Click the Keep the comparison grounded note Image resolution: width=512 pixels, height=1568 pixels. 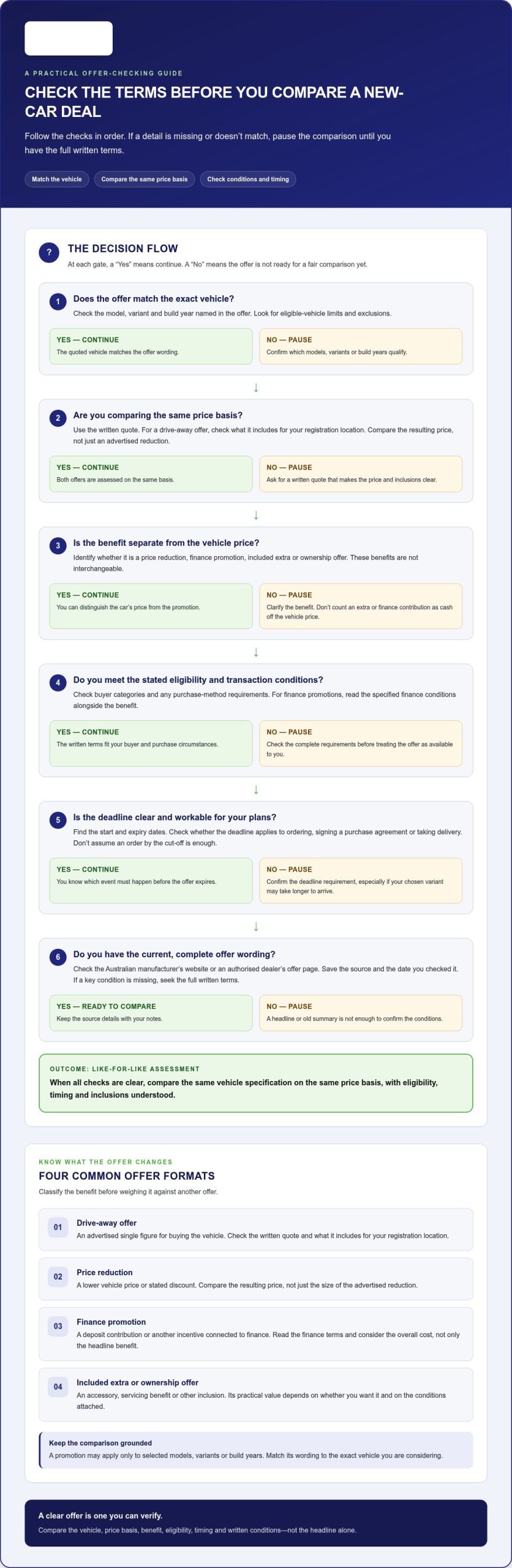(256, 1450)
